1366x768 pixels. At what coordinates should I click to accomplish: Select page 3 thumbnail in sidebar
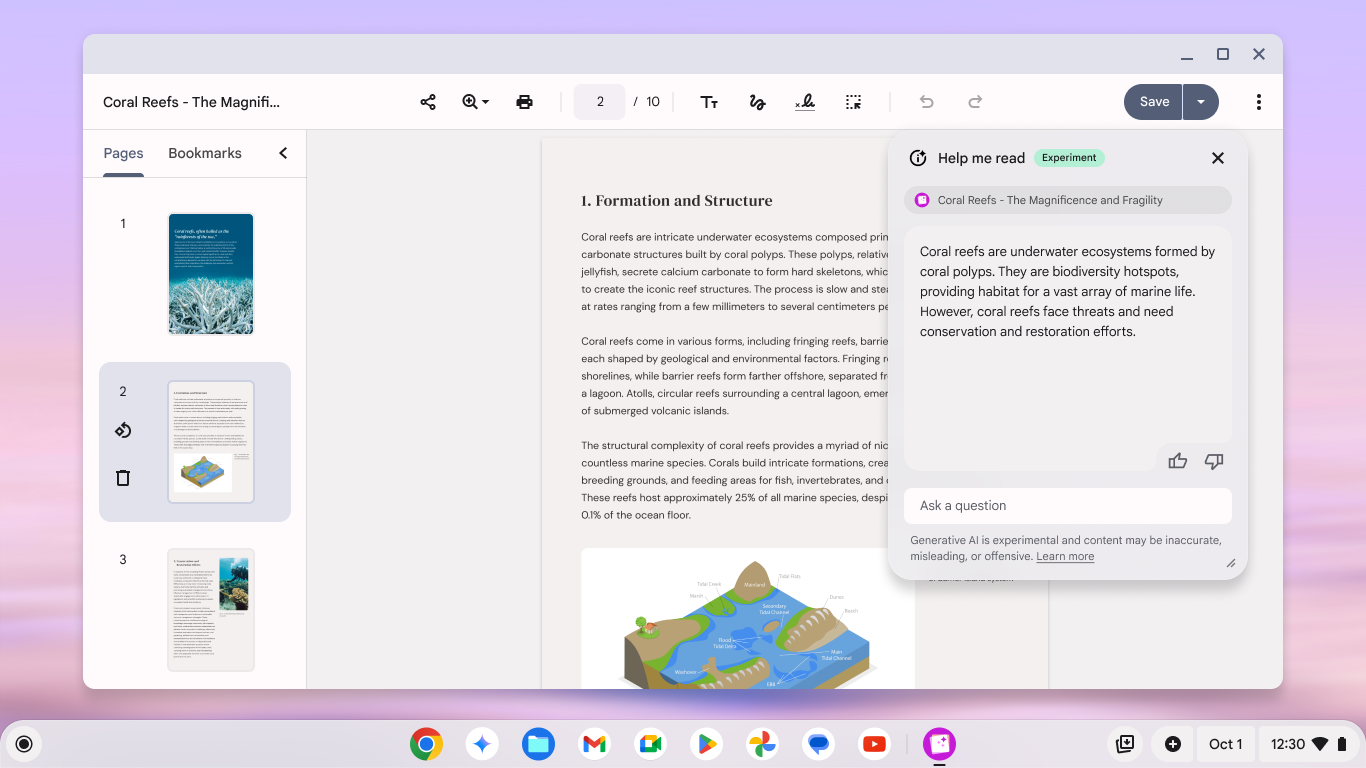[211, 609]
